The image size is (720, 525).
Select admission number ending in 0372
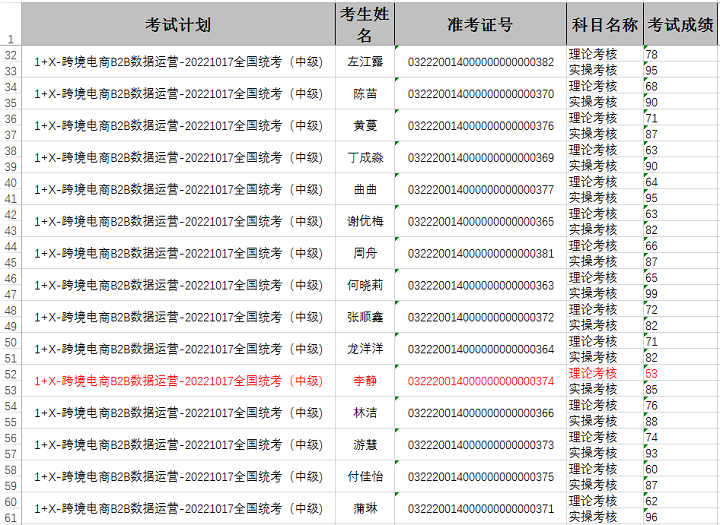(x=480, y=317)
